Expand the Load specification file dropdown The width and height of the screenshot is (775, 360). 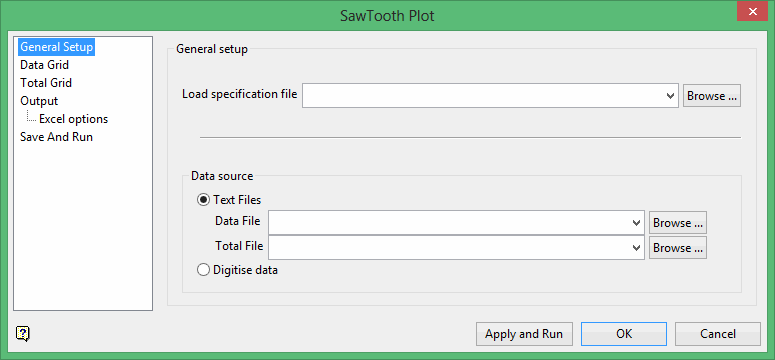(x=670, y=96)
